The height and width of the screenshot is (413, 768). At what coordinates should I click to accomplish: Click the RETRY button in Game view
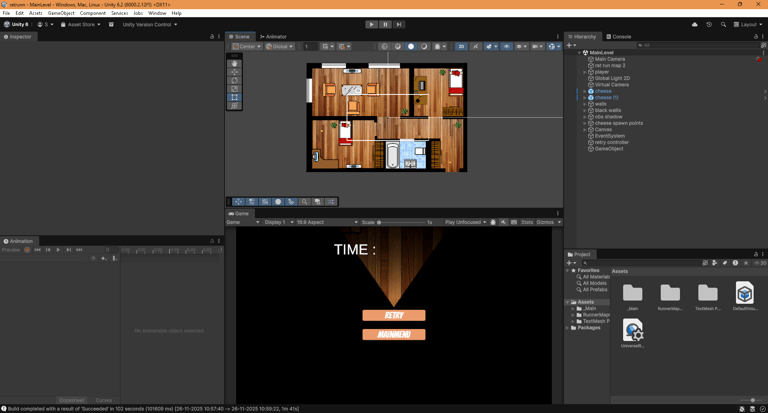[x=394, y=315]
